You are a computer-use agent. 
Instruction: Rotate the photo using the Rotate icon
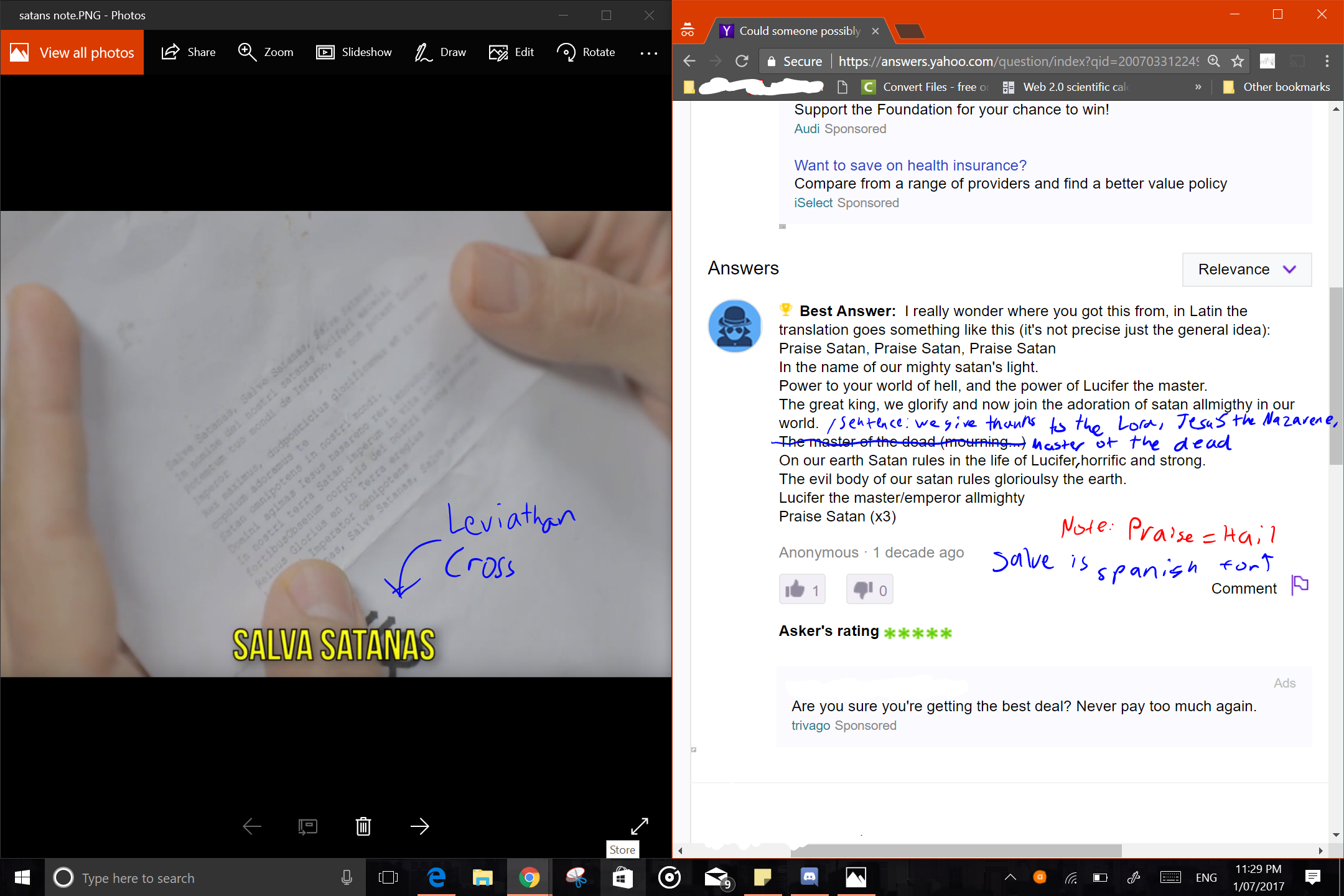pos(585,52)
